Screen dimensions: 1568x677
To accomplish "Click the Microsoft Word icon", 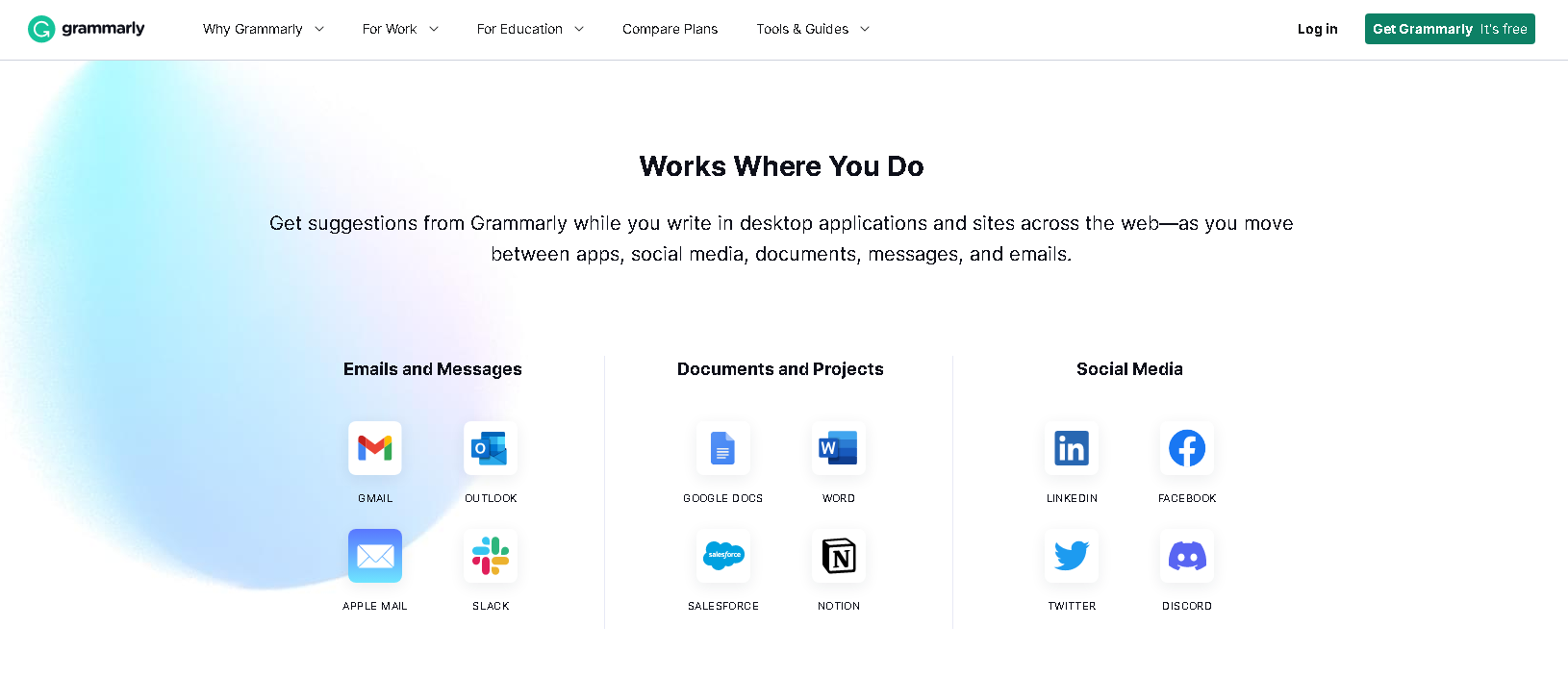I will pyautogui.click(x=839, y=448).
